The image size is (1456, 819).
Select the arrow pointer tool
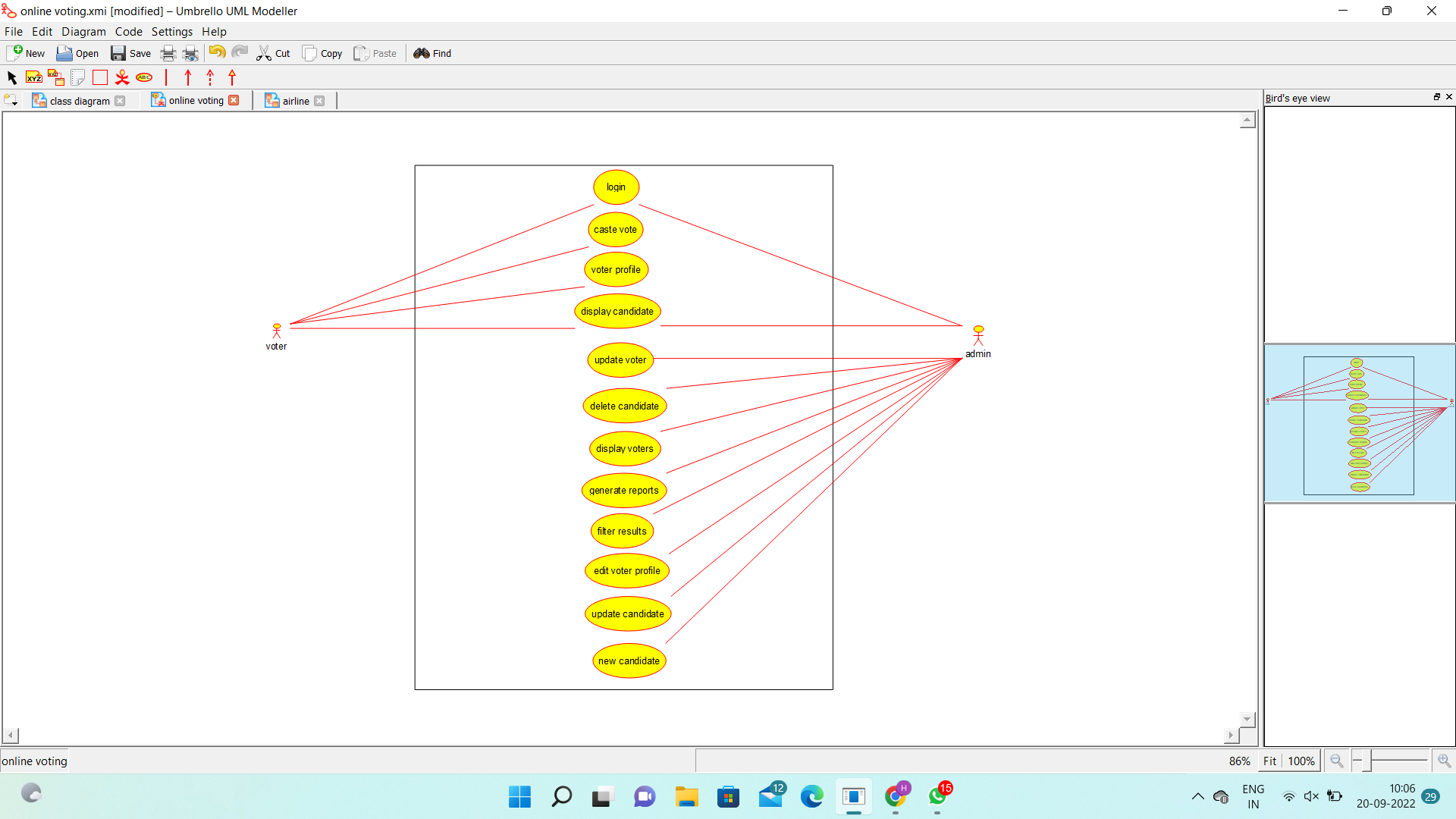(x=11, y=77)
